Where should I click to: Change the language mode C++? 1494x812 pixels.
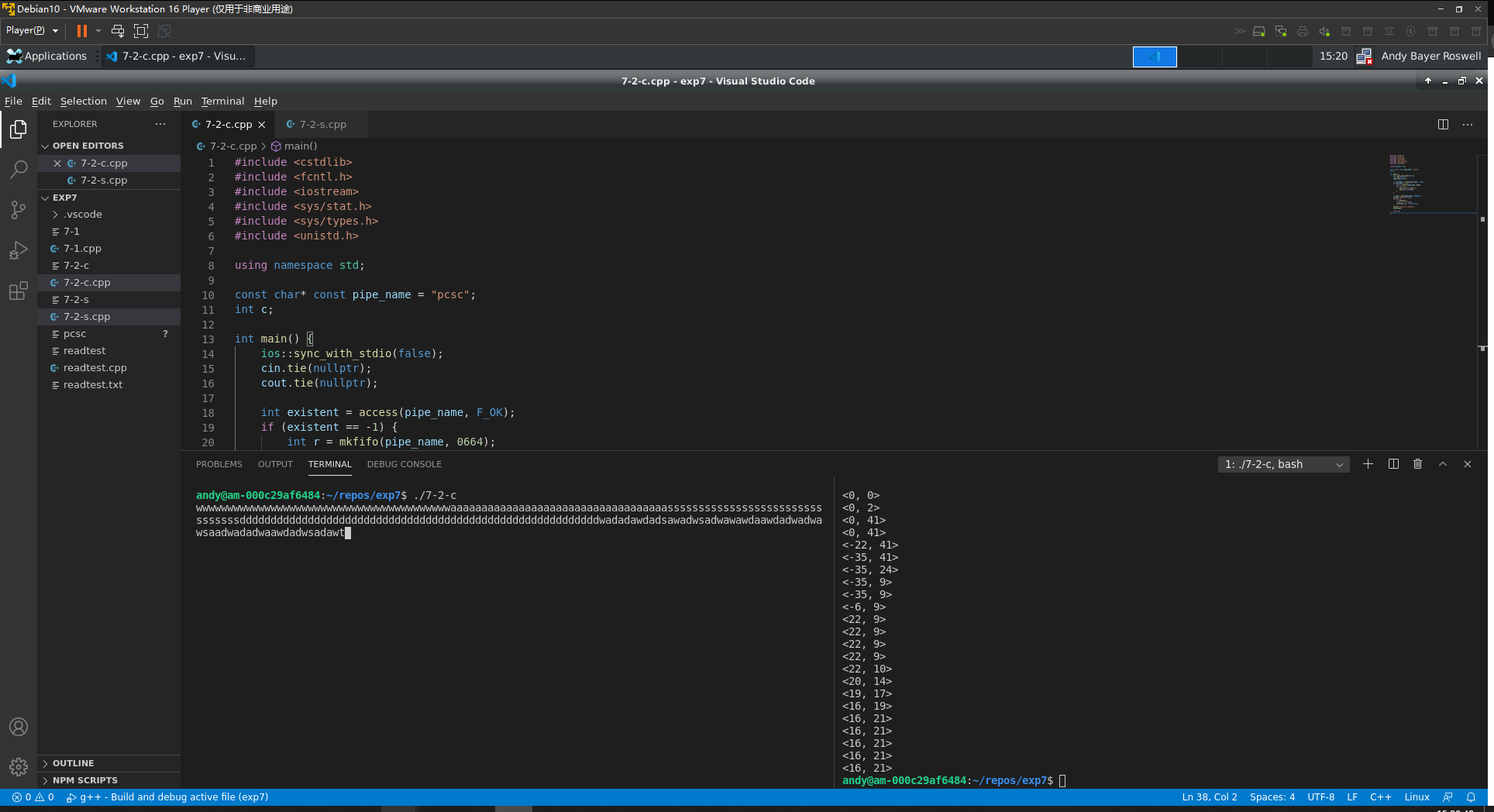point(1380,797)
